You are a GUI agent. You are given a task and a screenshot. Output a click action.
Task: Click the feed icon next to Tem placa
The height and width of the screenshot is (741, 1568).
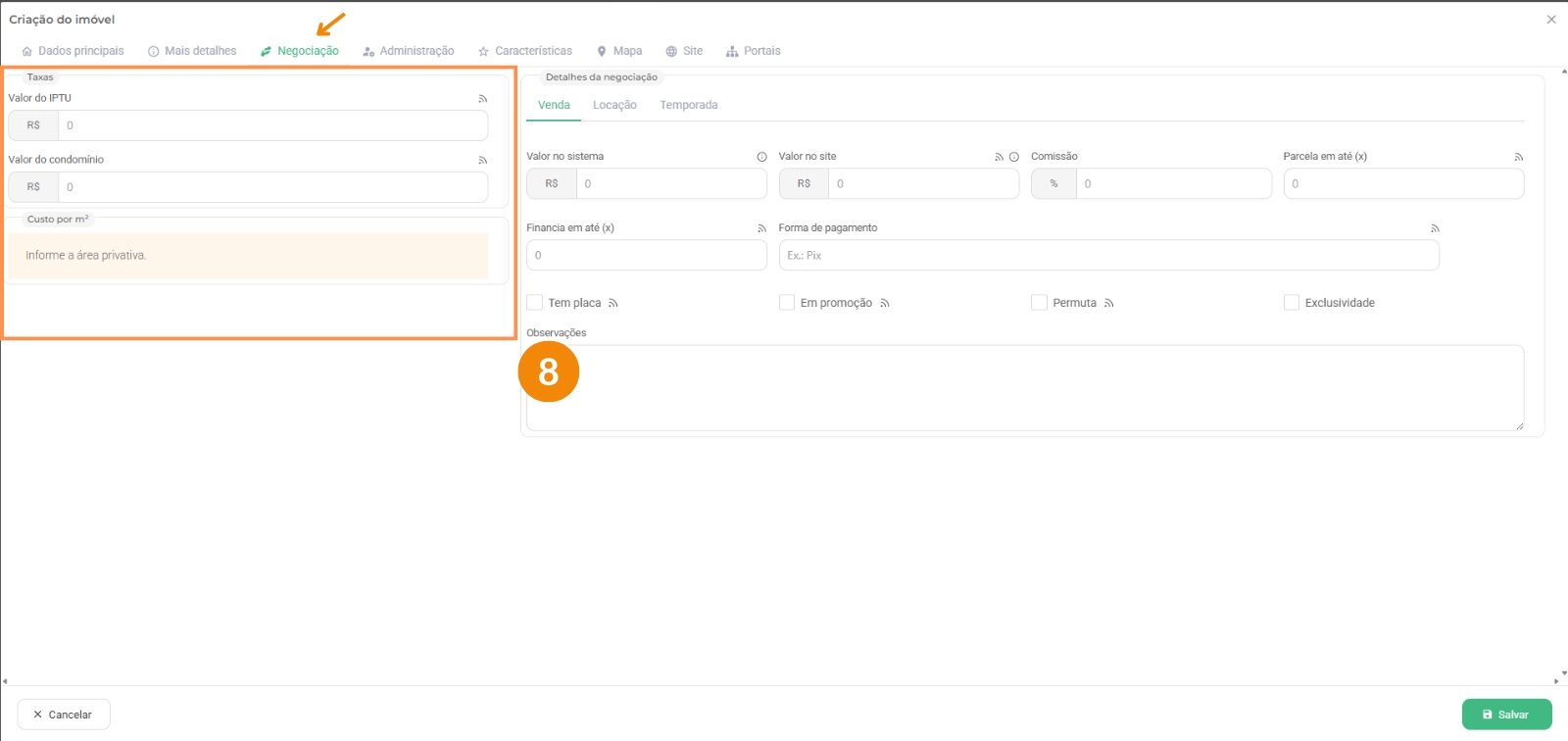pos(613,304)
